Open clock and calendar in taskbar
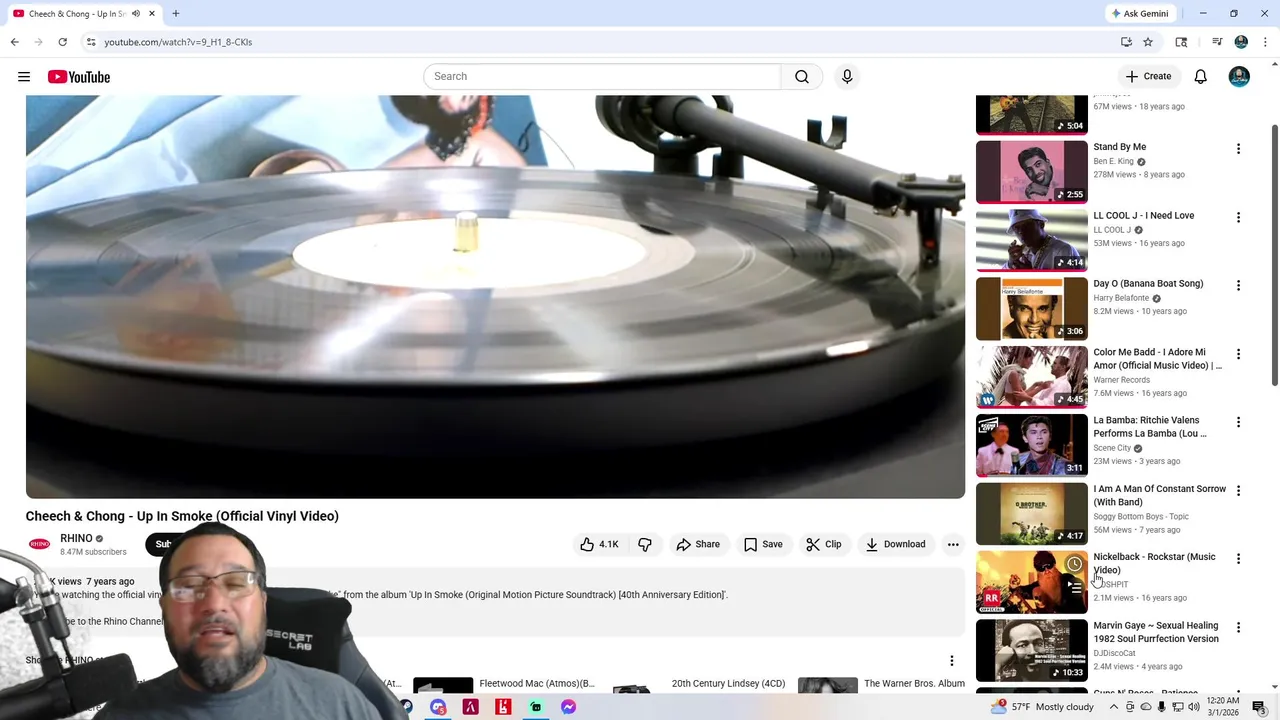1280x720 pixels. click(1223, 707)
